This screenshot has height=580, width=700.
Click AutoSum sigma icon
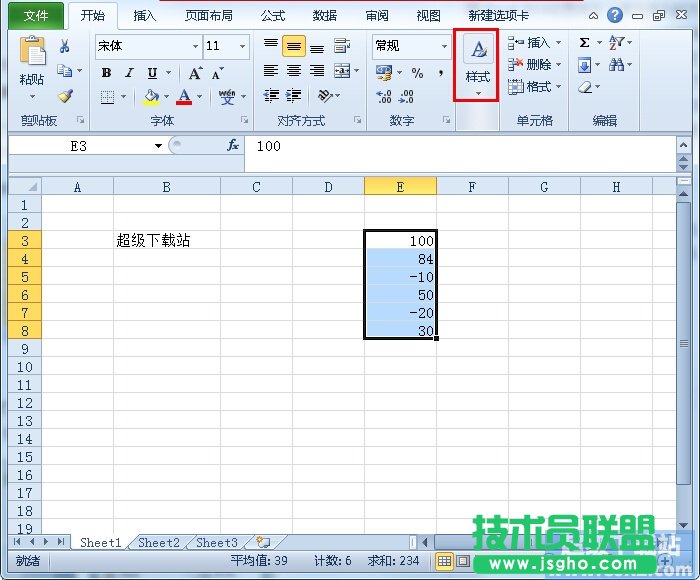tap(584, 43)
